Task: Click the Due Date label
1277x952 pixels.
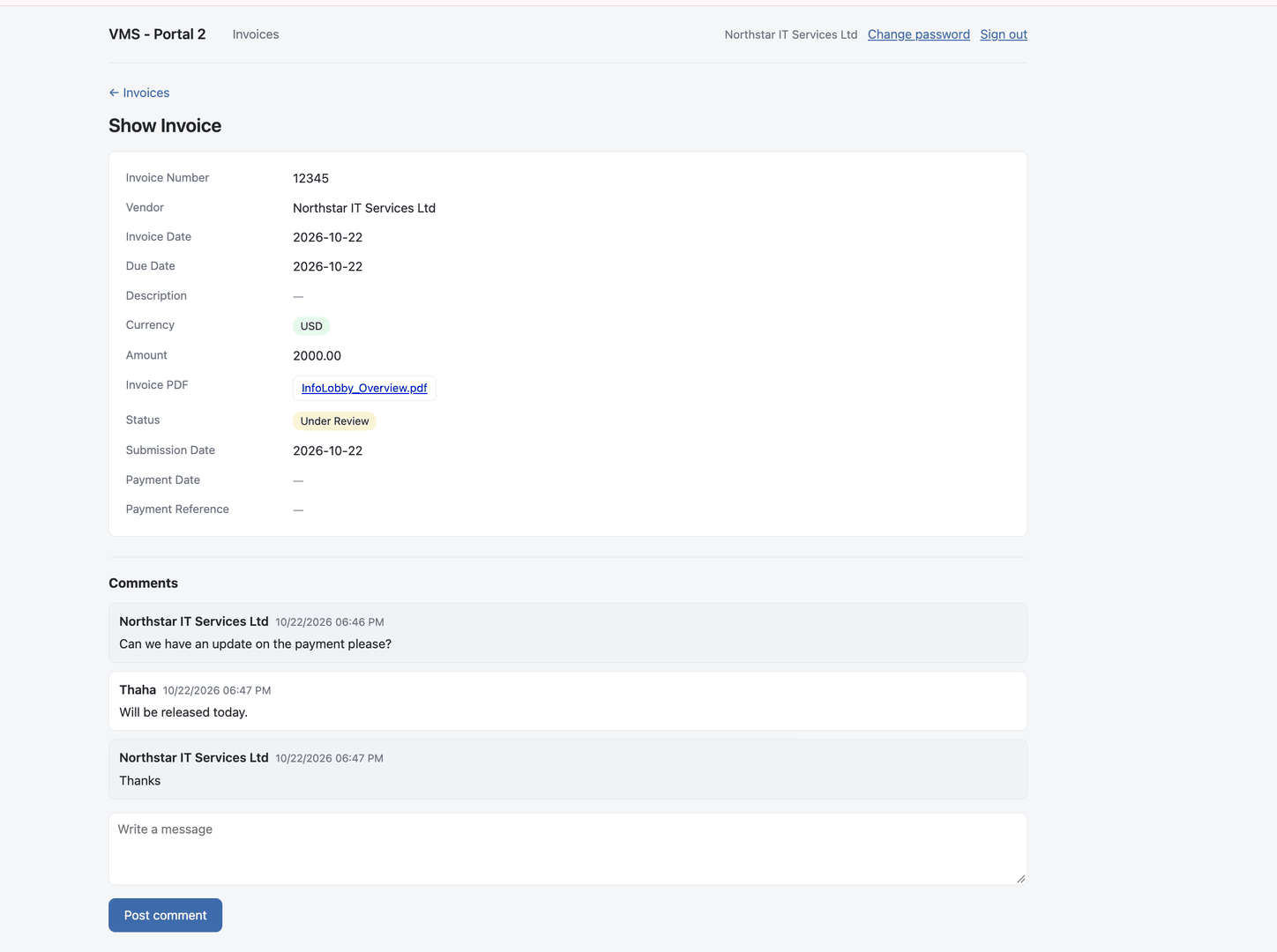Action: tap(150, 266)
